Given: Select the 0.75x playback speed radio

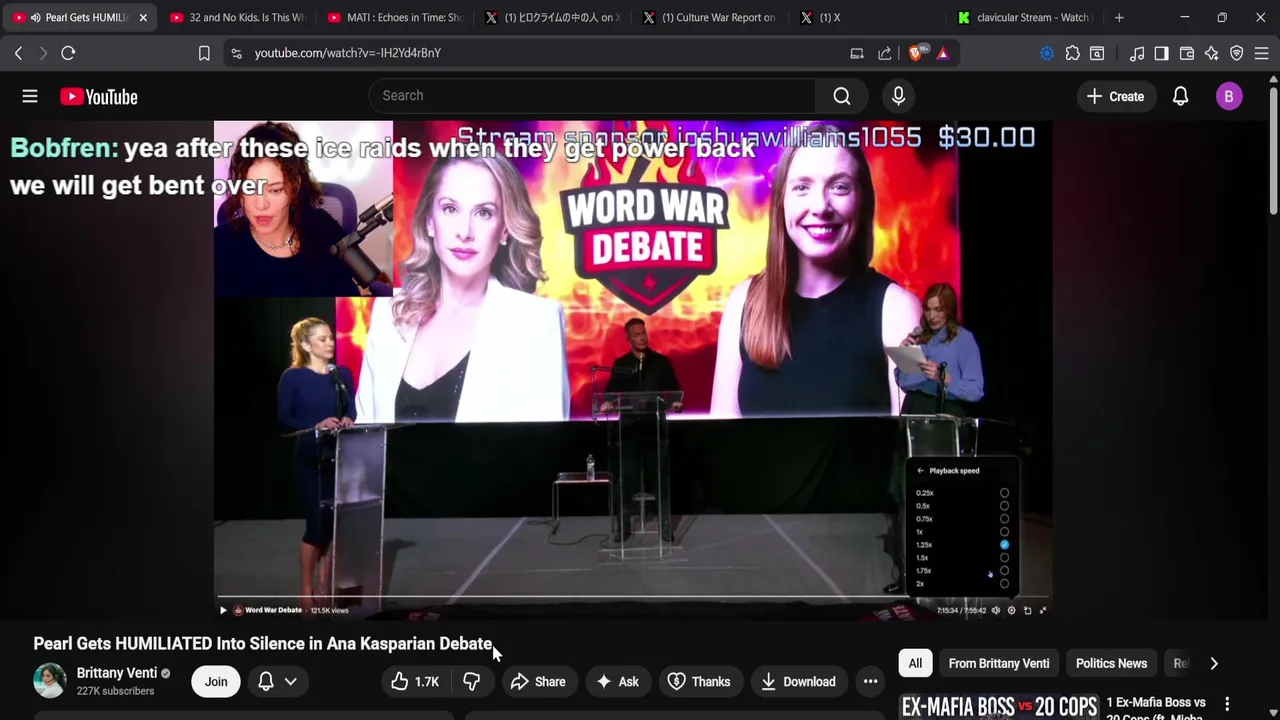Looking at the screenshot, I should tap(1004, 519).
